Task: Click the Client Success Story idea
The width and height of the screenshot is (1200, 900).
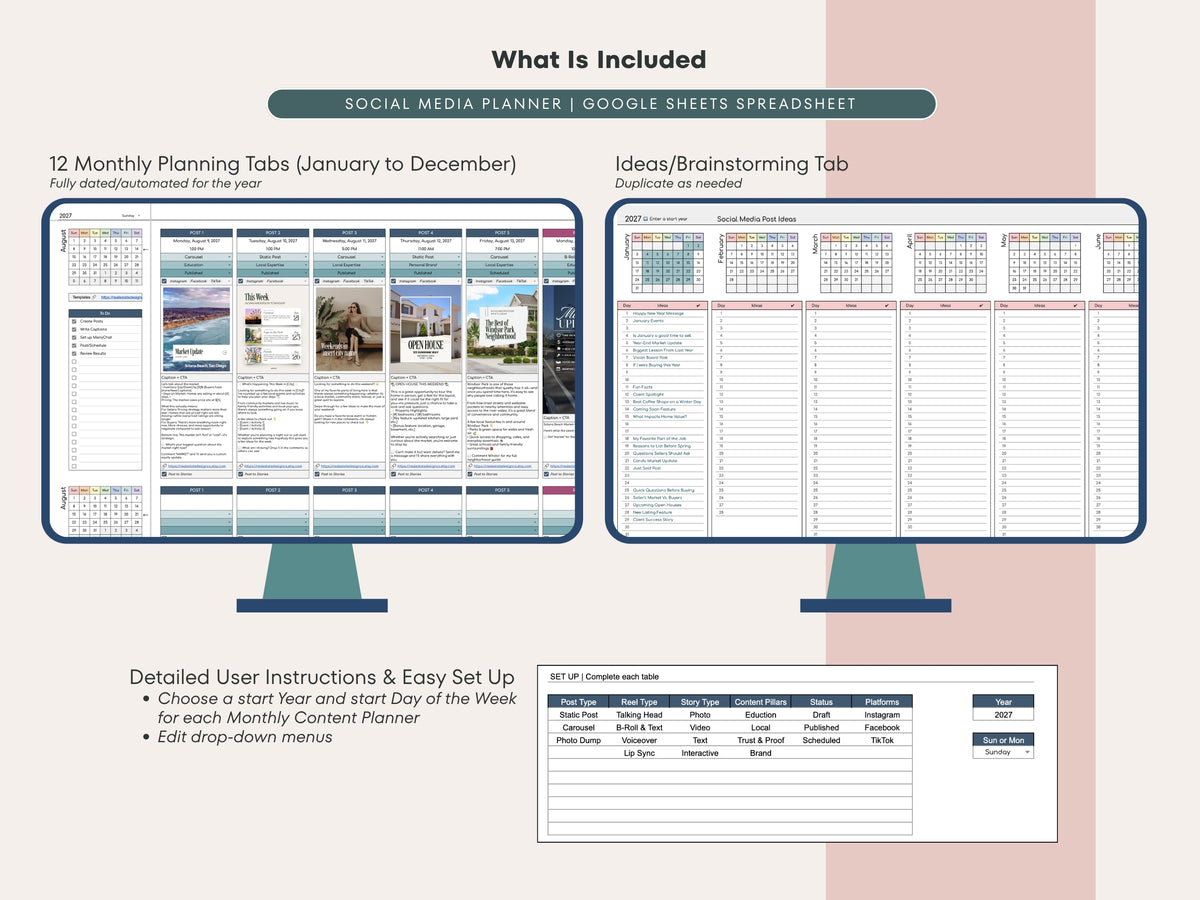Action: (653, 520)
